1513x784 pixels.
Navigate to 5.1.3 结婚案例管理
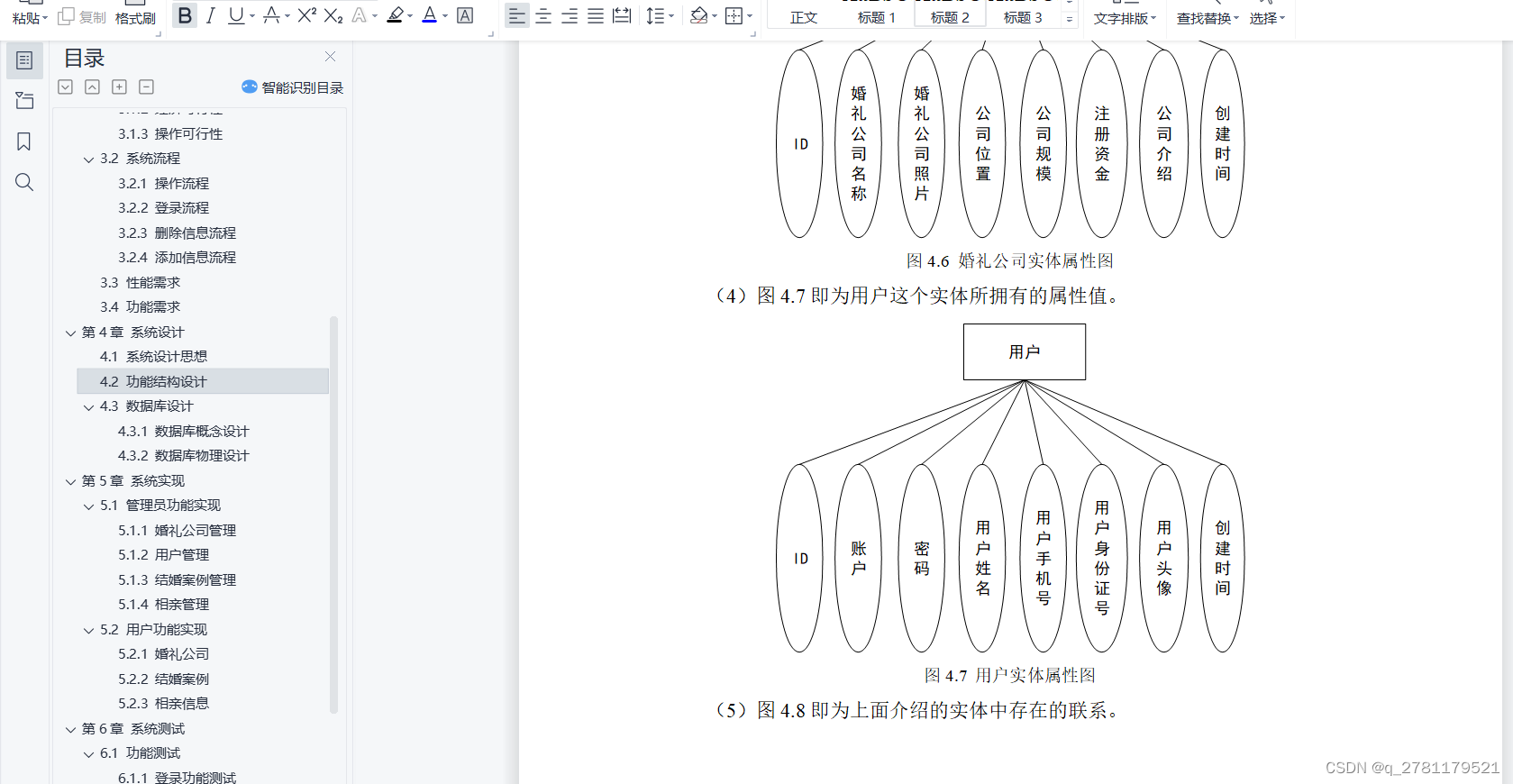point(177,579)
